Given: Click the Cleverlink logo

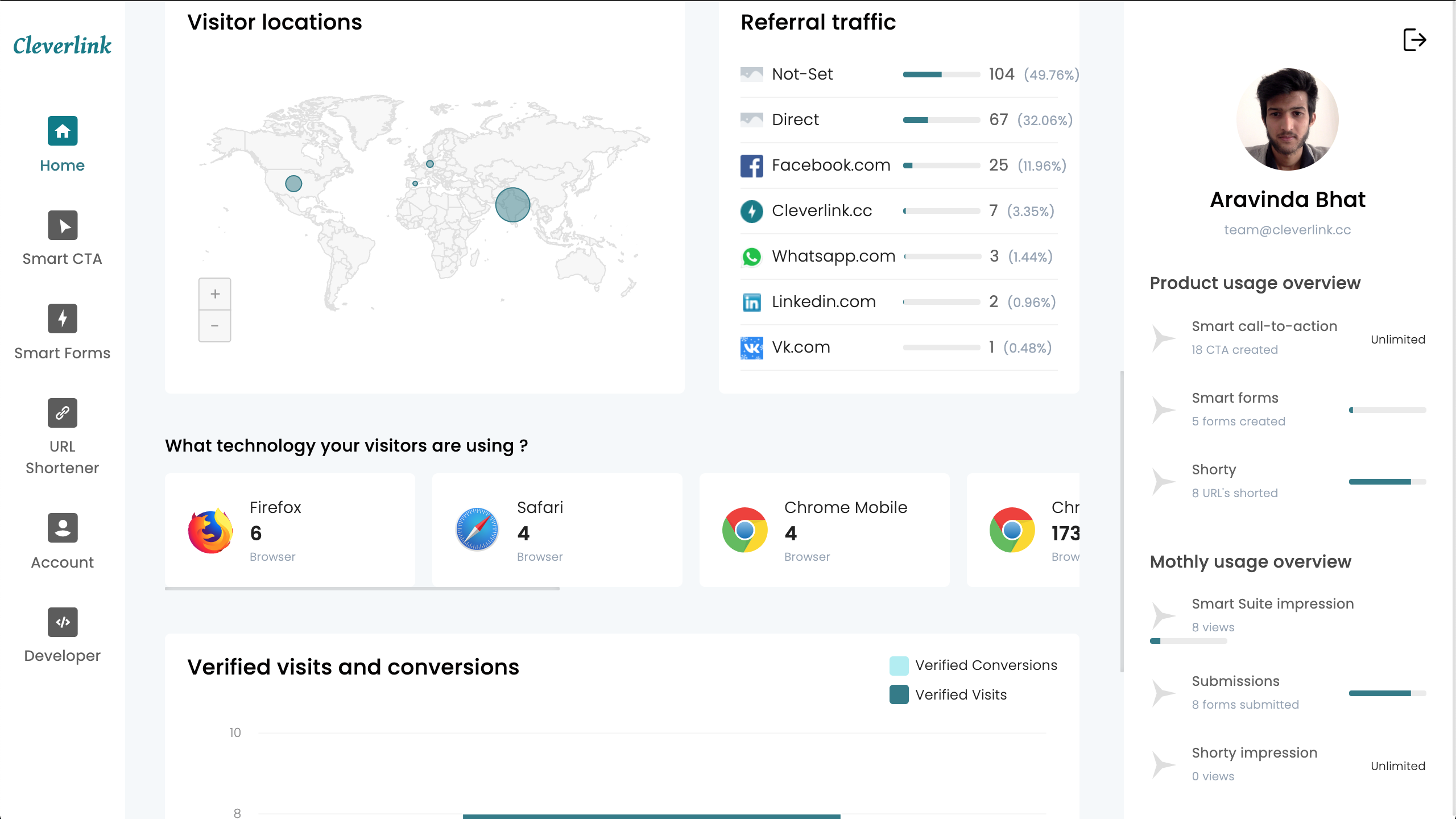Looking at the screenshot, I should click(x=63, y=45).
